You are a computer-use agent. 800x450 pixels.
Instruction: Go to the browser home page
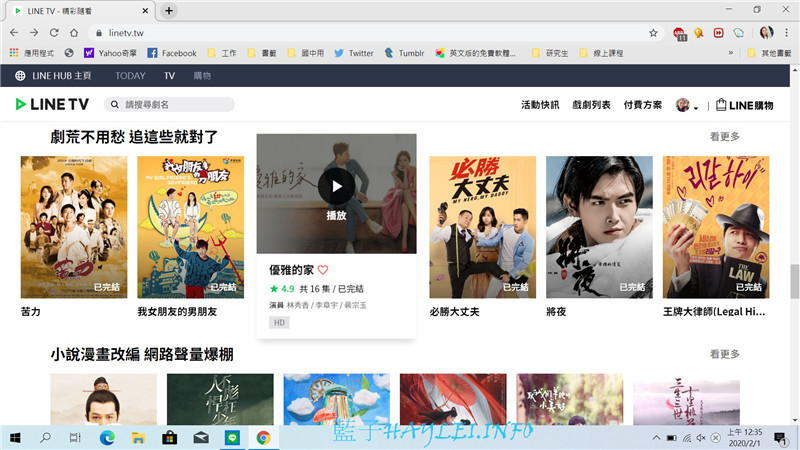pos(74,33)
